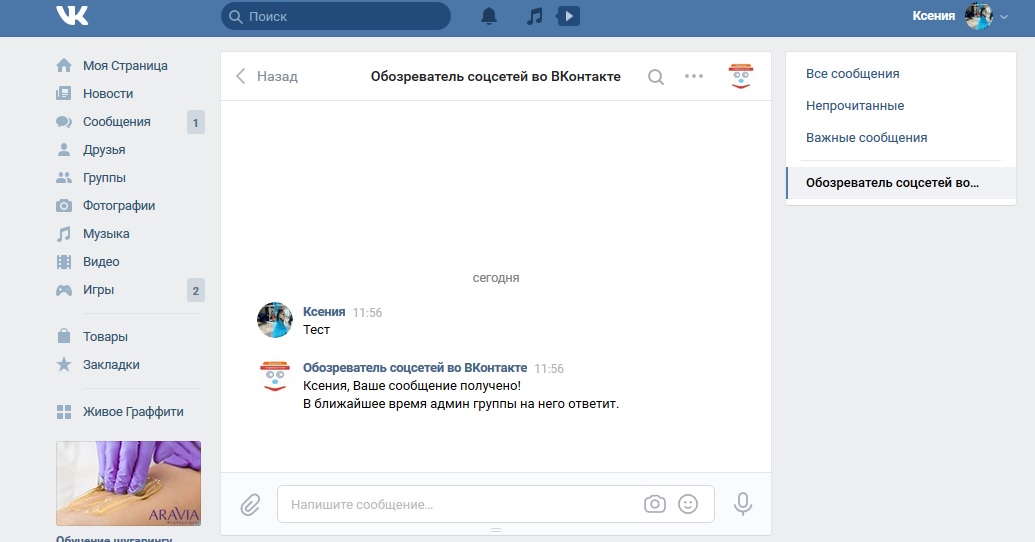This screenshot has width=1035, height=542.
Task: Click the camera icon in the message field
Action: click(x=655, y=504)
